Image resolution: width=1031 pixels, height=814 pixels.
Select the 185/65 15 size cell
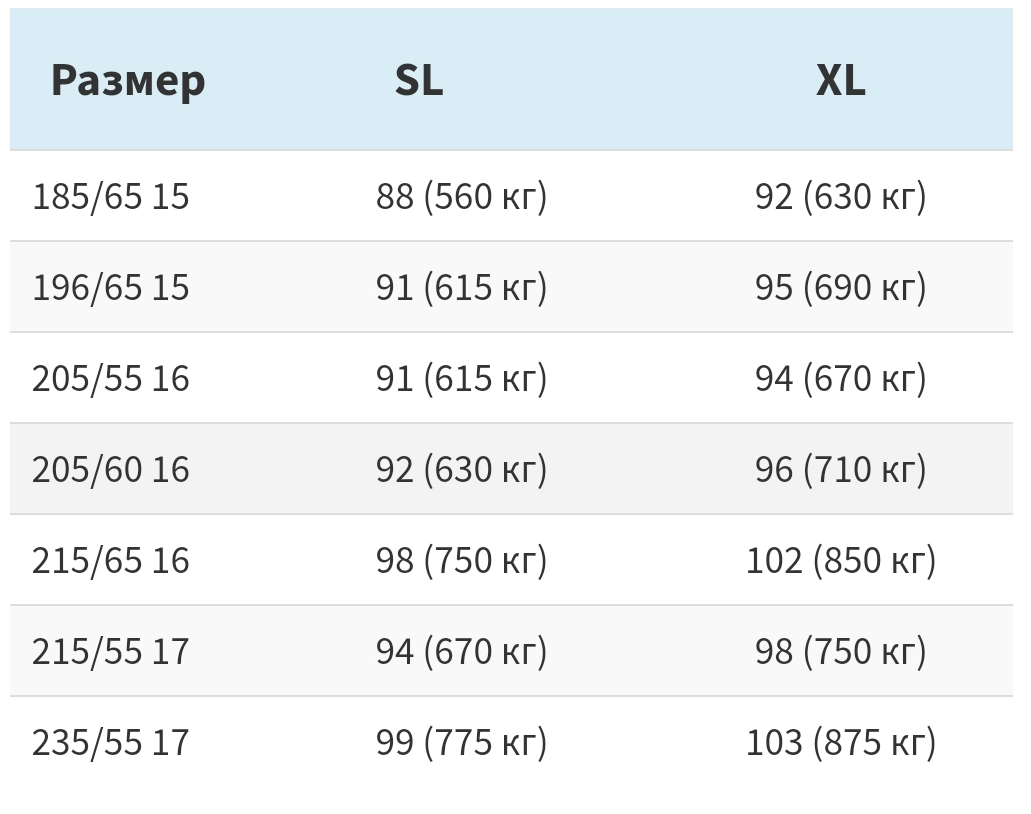[111, 196]
